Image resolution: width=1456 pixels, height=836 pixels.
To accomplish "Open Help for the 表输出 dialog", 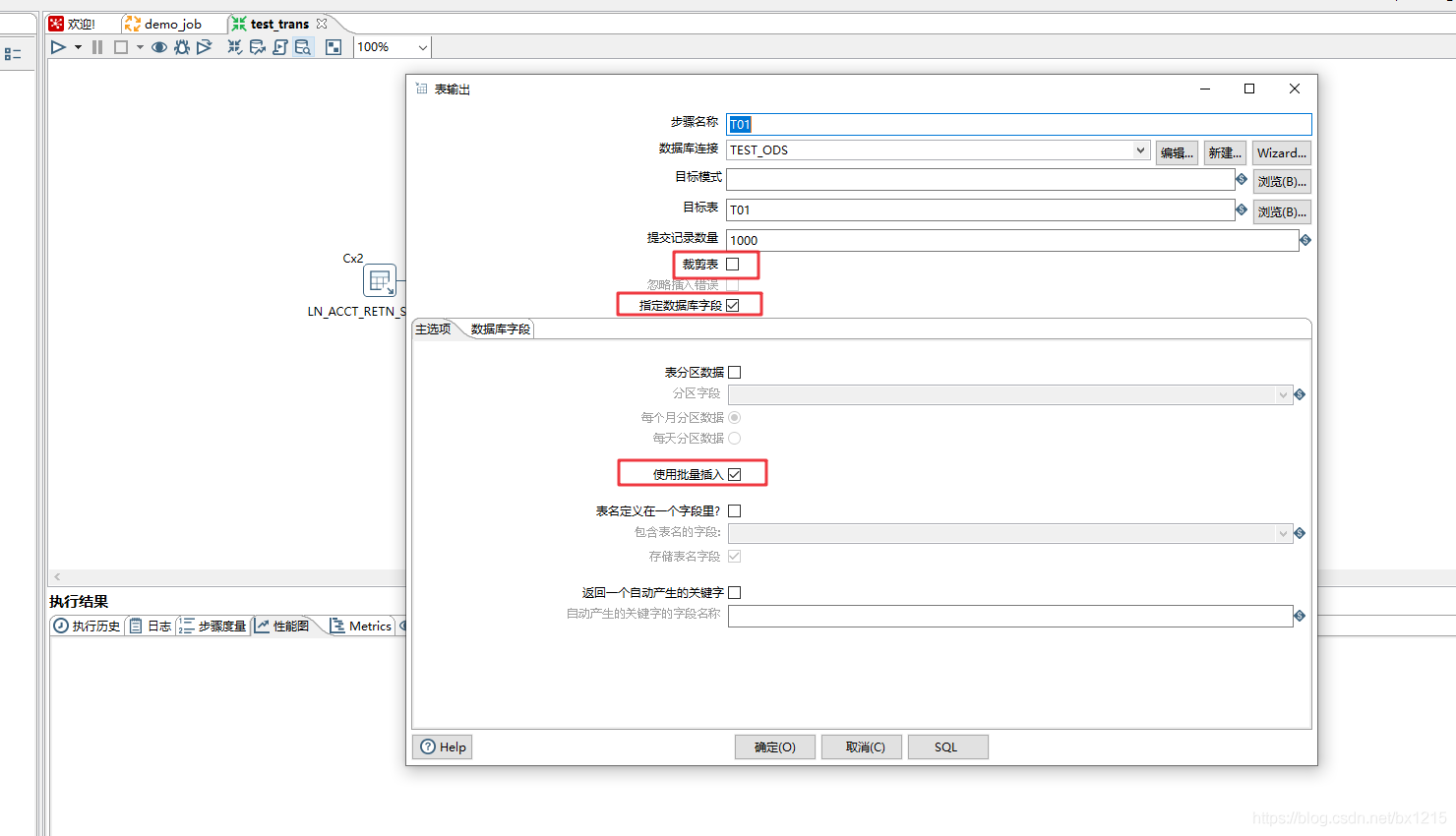I will point(443,747).
